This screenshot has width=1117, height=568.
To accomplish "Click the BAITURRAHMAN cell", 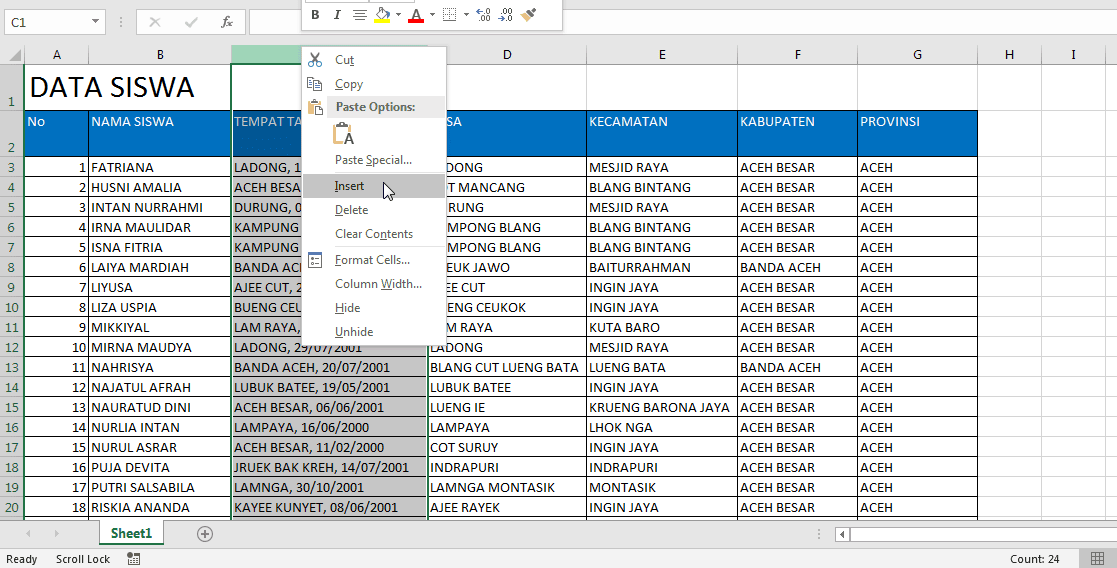I will click(x=662, y=268).
